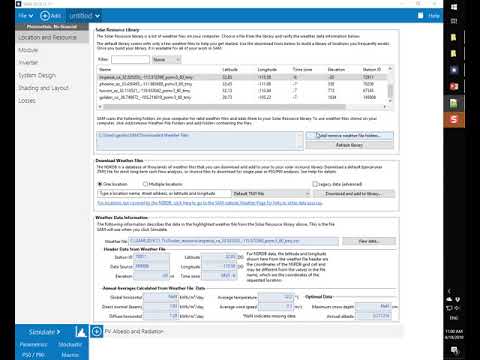Click the Filter text field
Viewport: 480px width, 360px height.
130,60
